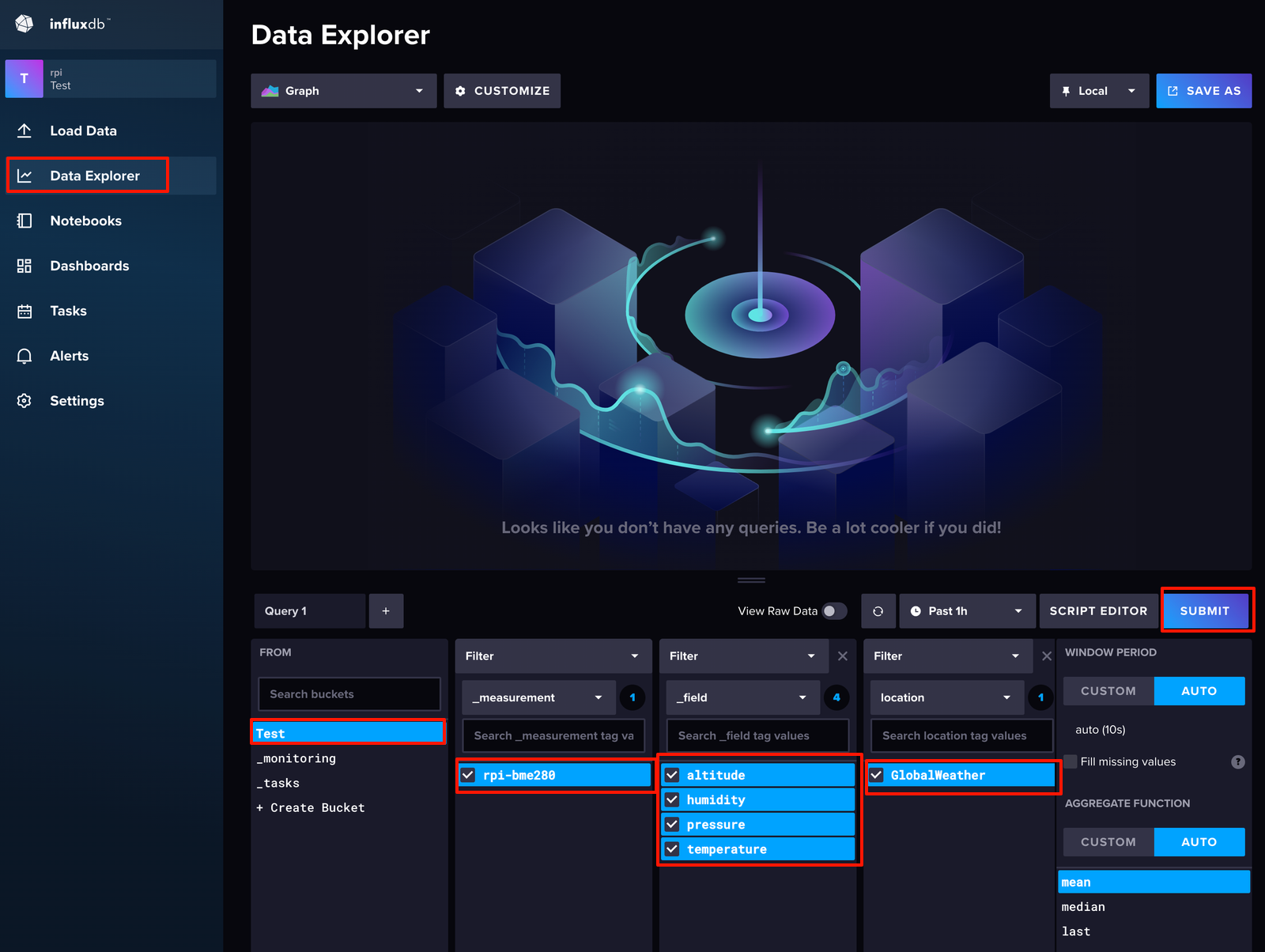Uncheck the humidity field
This screenshot has height=952, width=1265.
pyautogui.click(x=672, y=799)
